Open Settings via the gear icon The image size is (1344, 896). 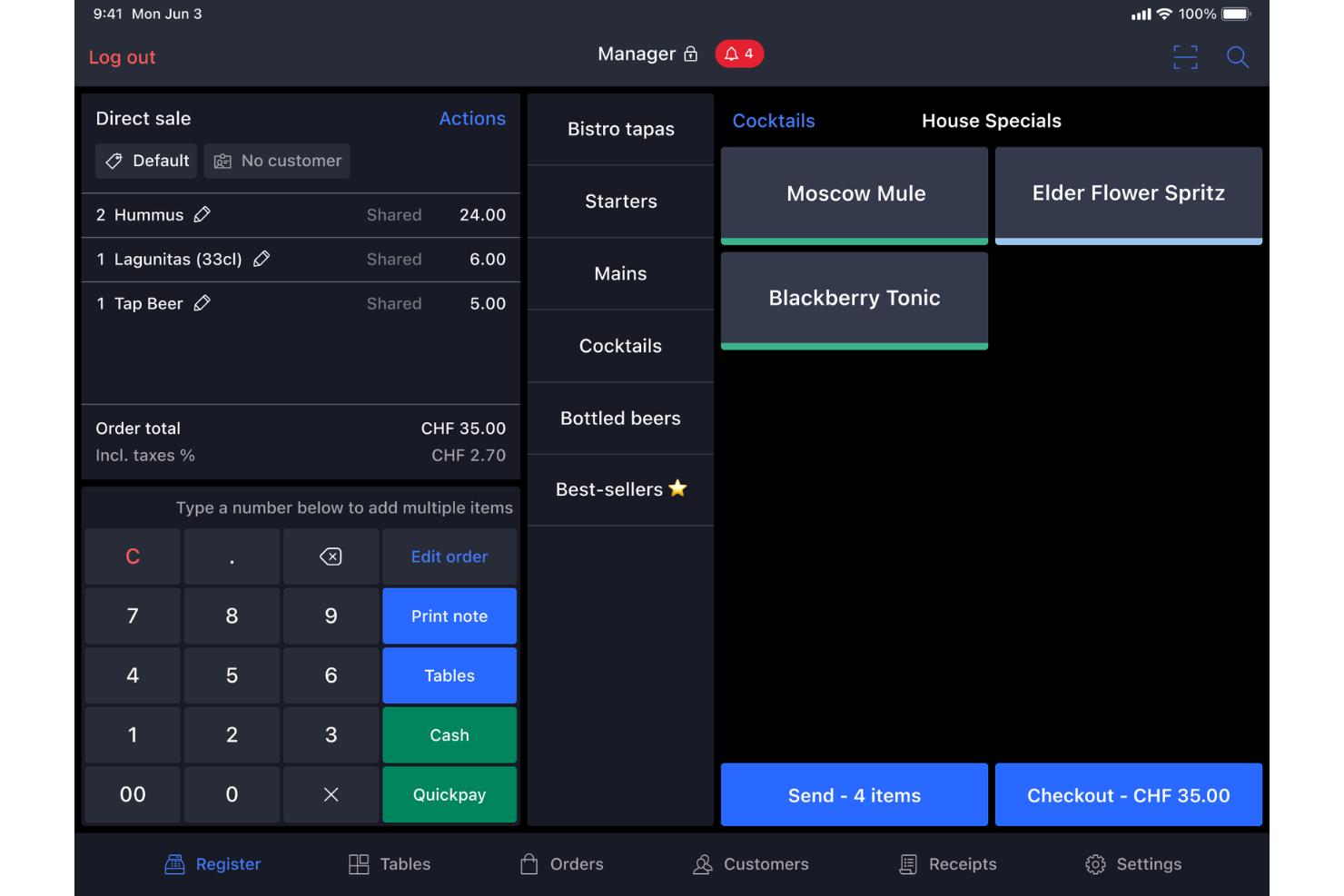point(1094,863)
